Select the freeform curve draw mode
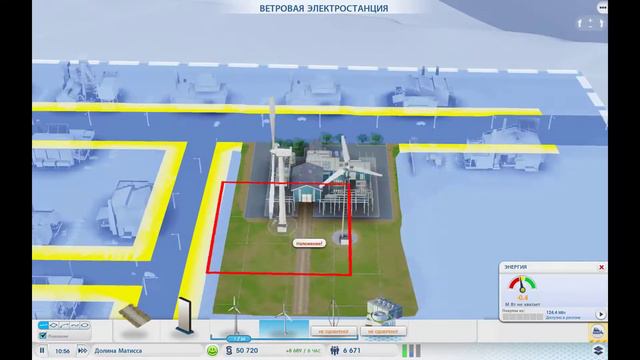640x360 pixels. (74, 325)
